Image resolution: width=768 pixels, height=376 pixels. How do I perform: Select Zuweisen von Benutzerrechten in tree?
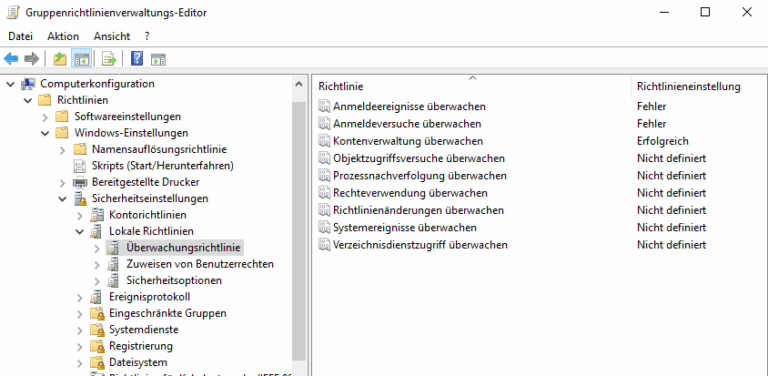[x=200, y=264]
